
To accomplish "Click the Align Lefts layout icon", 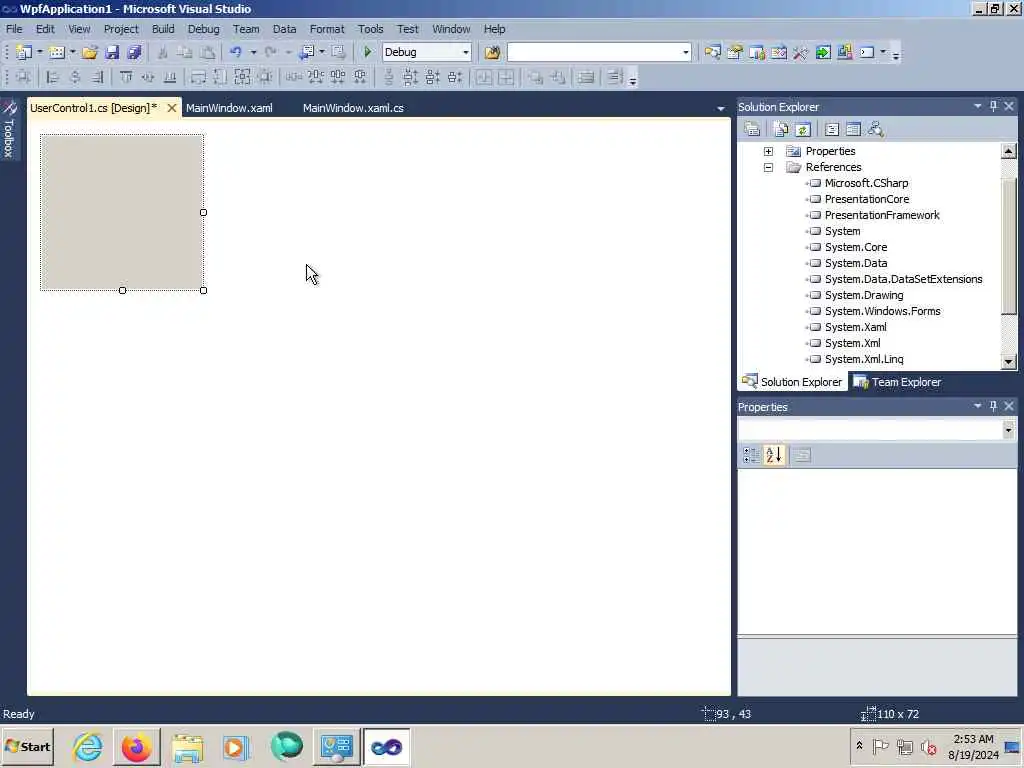I will click(52, 78).
